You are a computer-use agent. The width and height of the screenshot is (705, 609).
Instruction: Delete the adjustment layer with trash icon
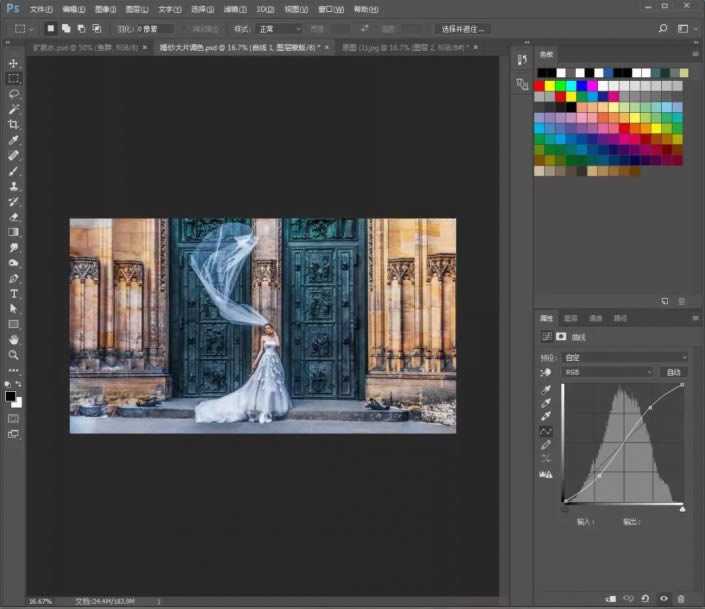coord(681,598)
